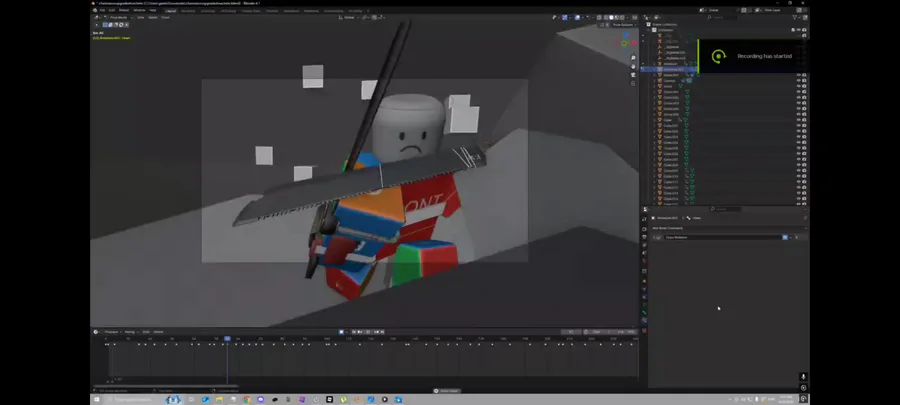
Task: Toggle Collection exclude checkbox
Action: click(x=793, y=30)
